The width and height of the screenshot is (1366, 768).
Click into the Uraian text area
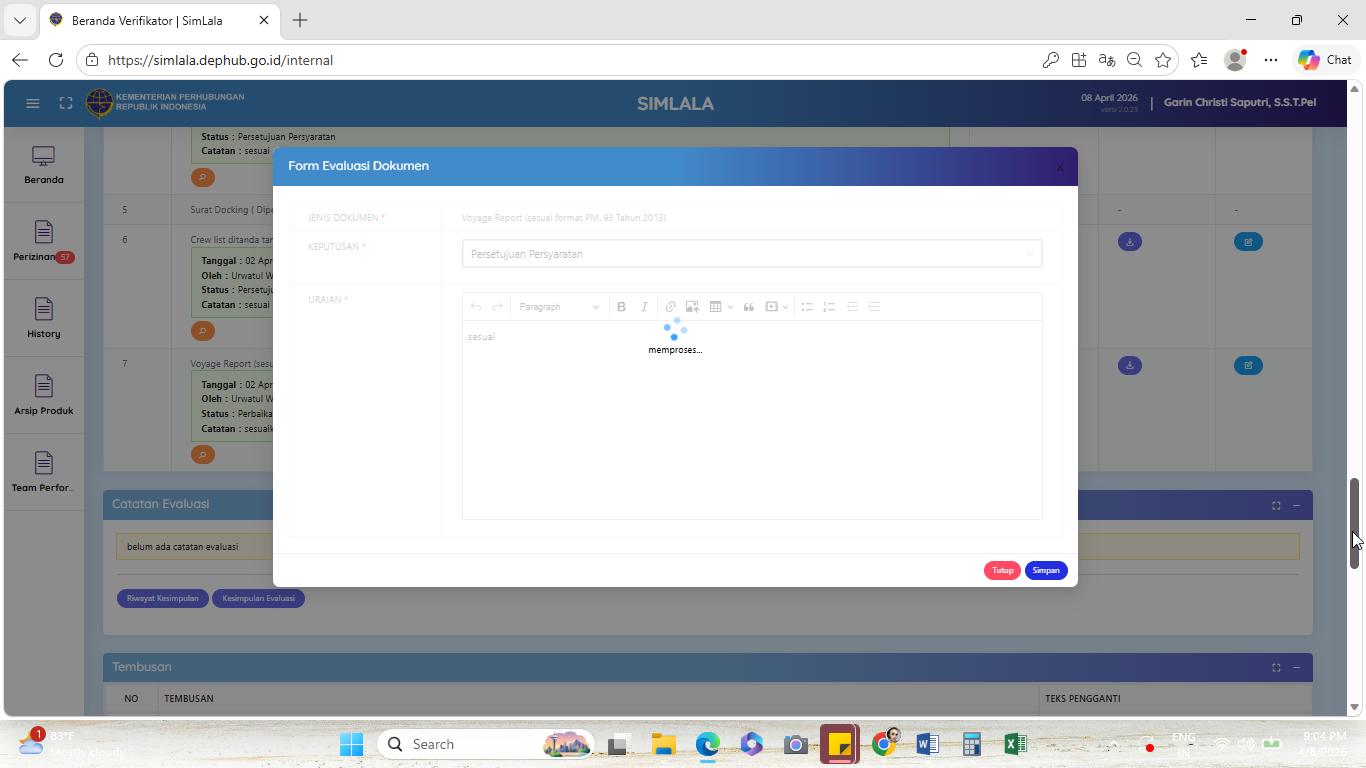pos(752,419)
